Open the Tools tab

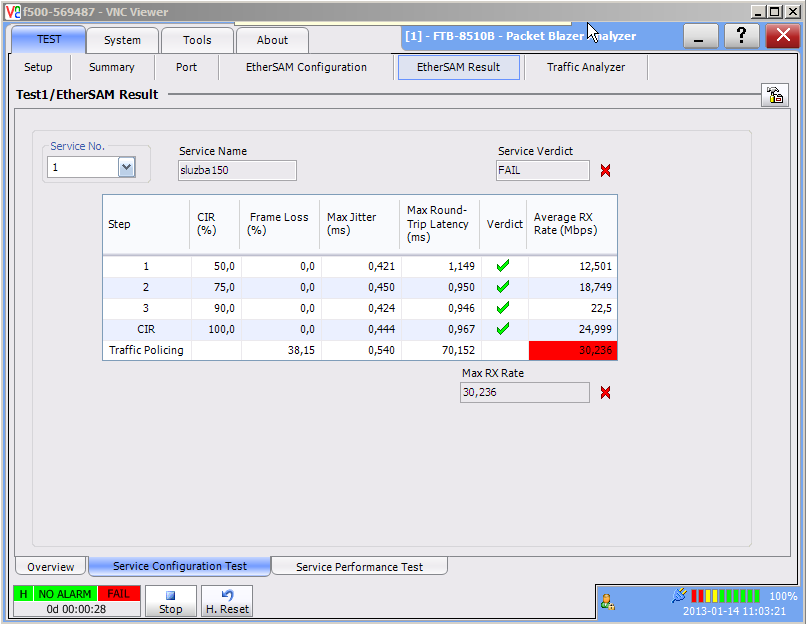[197, 40]
